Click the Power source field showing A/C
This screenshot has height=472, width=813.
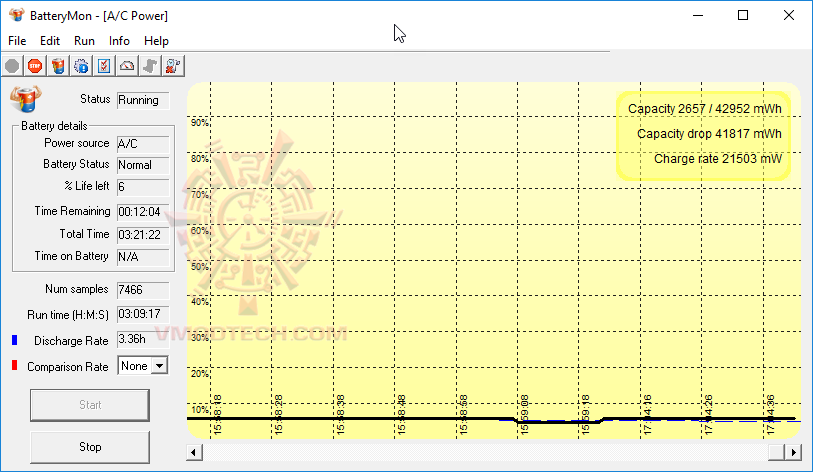[143, 144]
